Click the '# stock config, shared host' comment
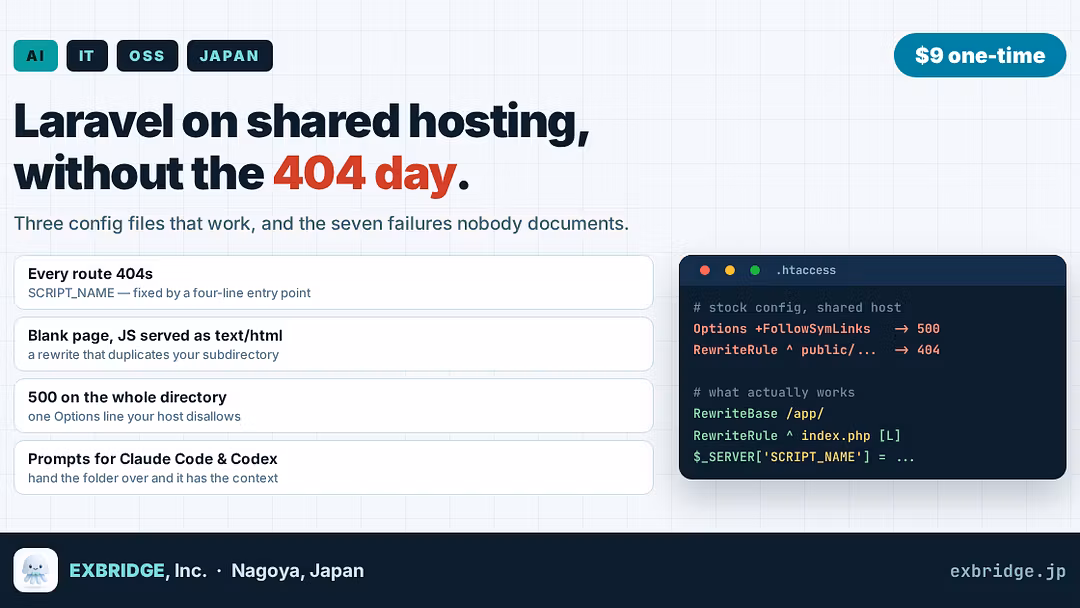Screen dimensions: 1080x608 coord(797,308)
